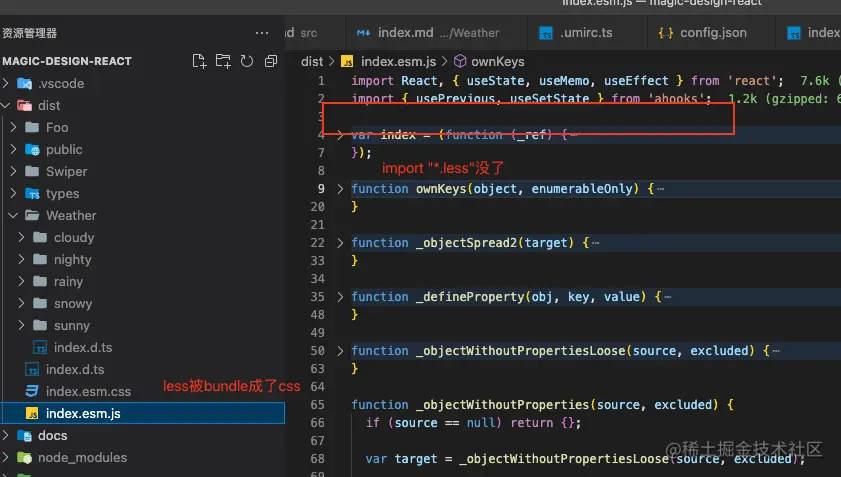This screenshot has height=477, width=841.
Task: Click the dist folder icon
Action: [24, 105]
